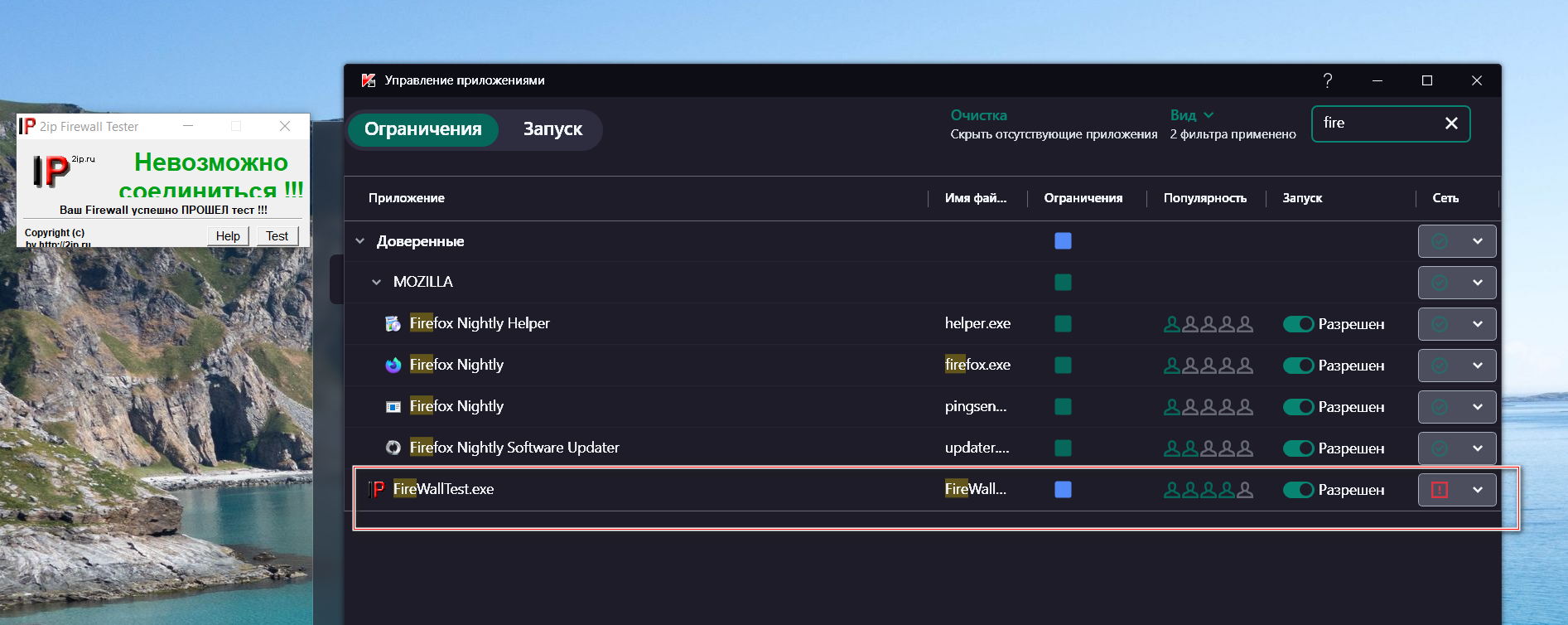Open network dropdown arrow for FireWallTest.exe
Screen dimensions: 1568x625
1478,490
